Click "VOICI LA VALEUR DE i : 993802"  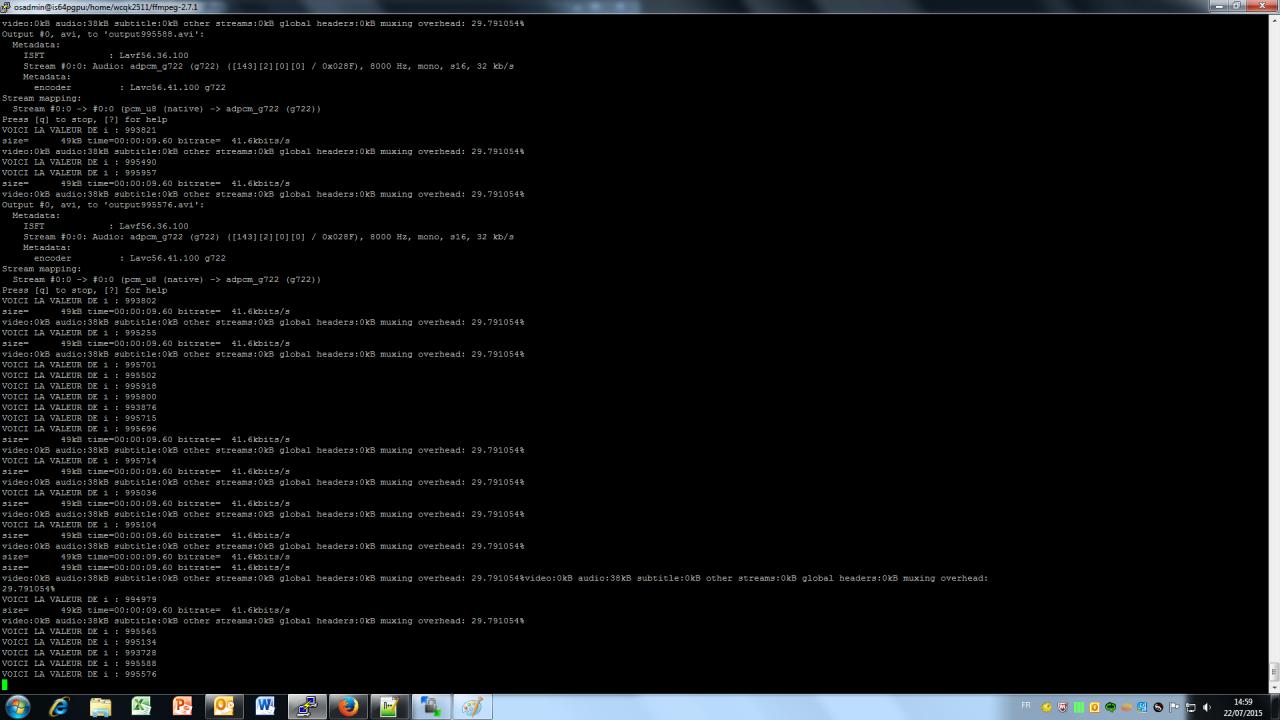(x=79, y=301)
